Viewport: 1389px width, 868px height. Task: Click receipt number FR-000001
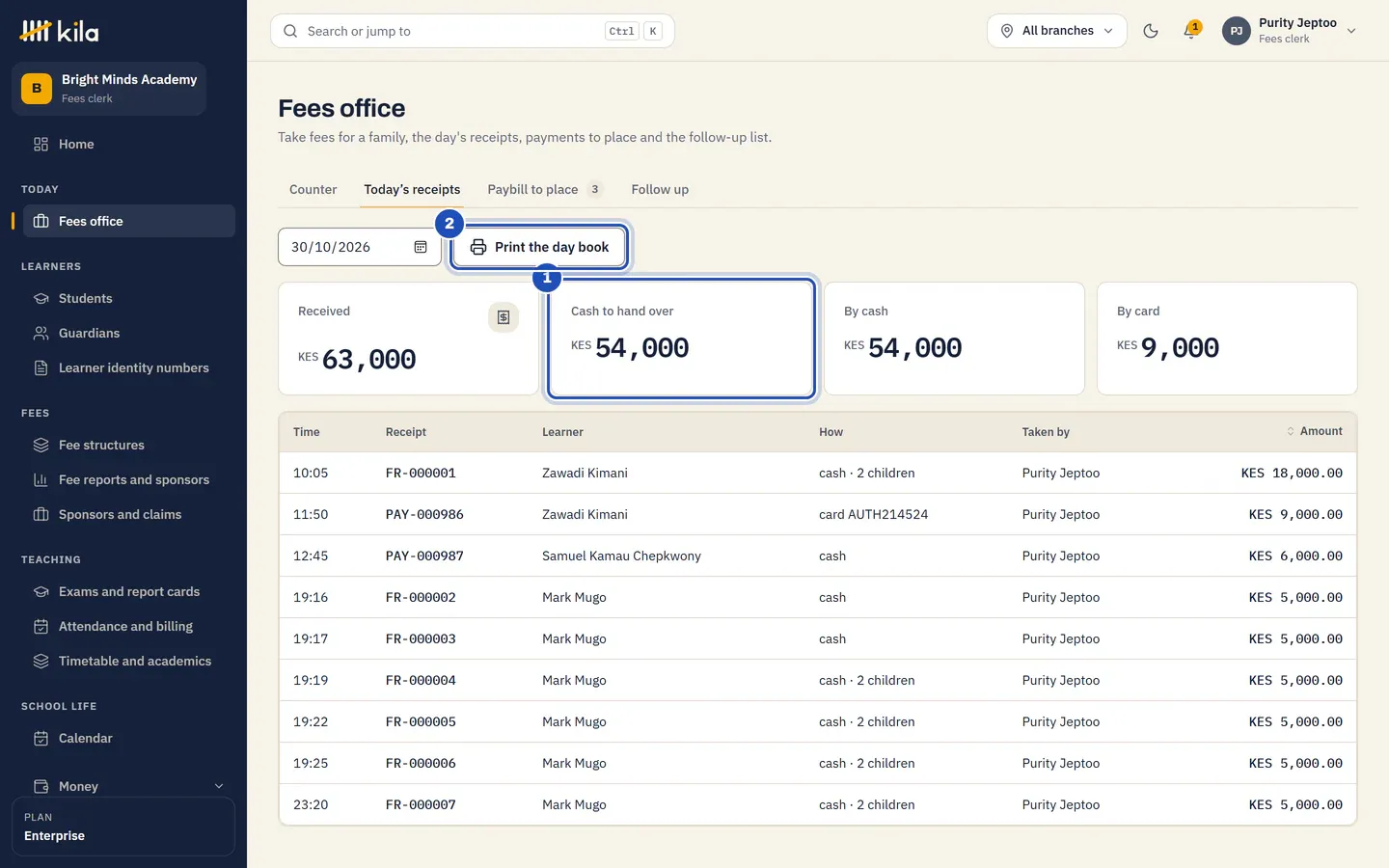[x=421, y=473]
